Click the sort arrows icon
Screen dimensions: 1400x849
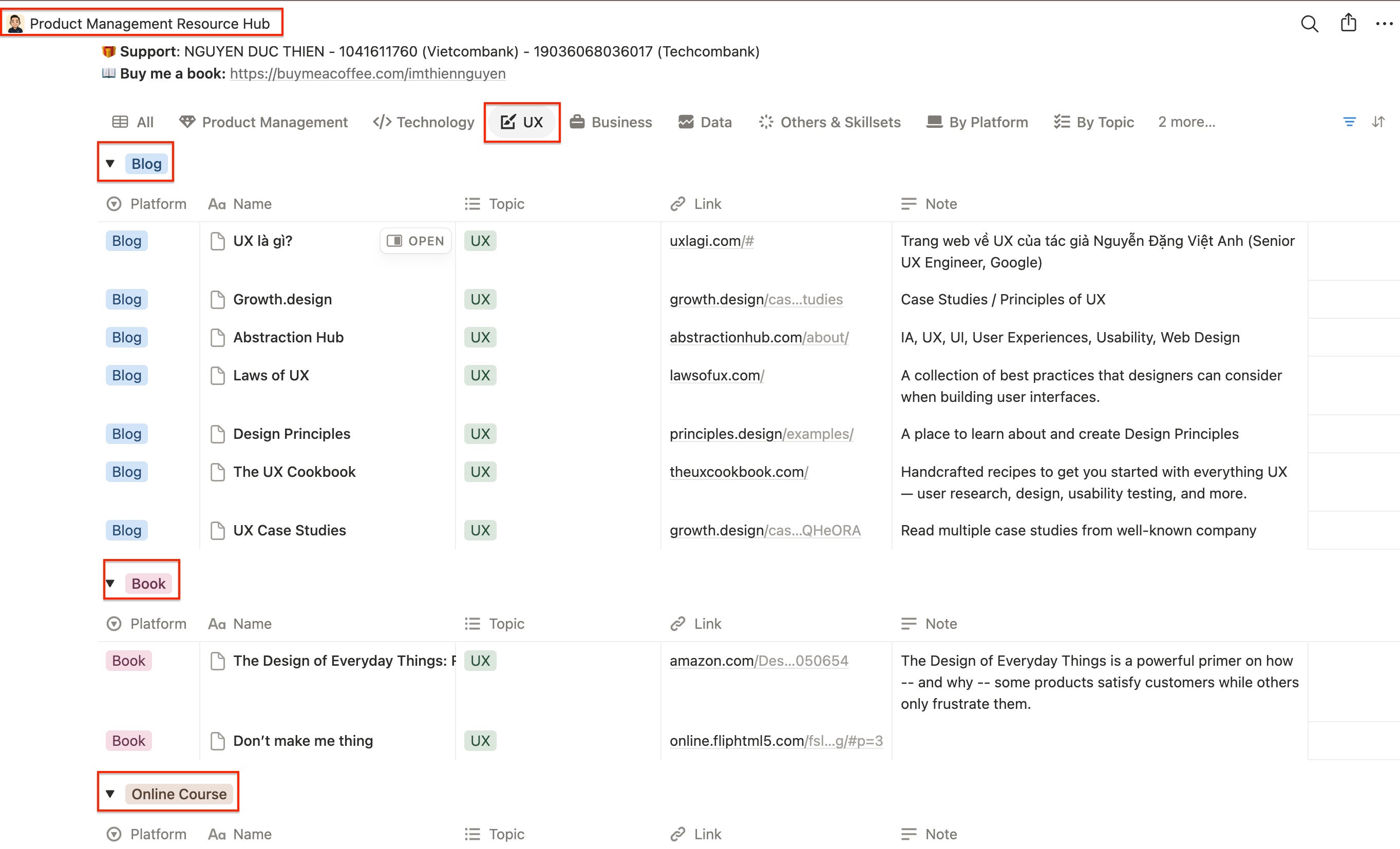[x=1378, y=122]
